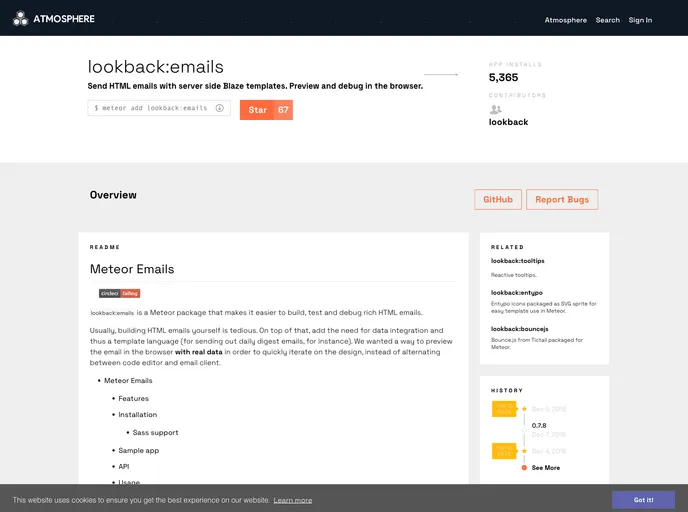Open related package lookback:bouncejs
This screenshot has height=512, width=688.
click(x=520, y=329)
